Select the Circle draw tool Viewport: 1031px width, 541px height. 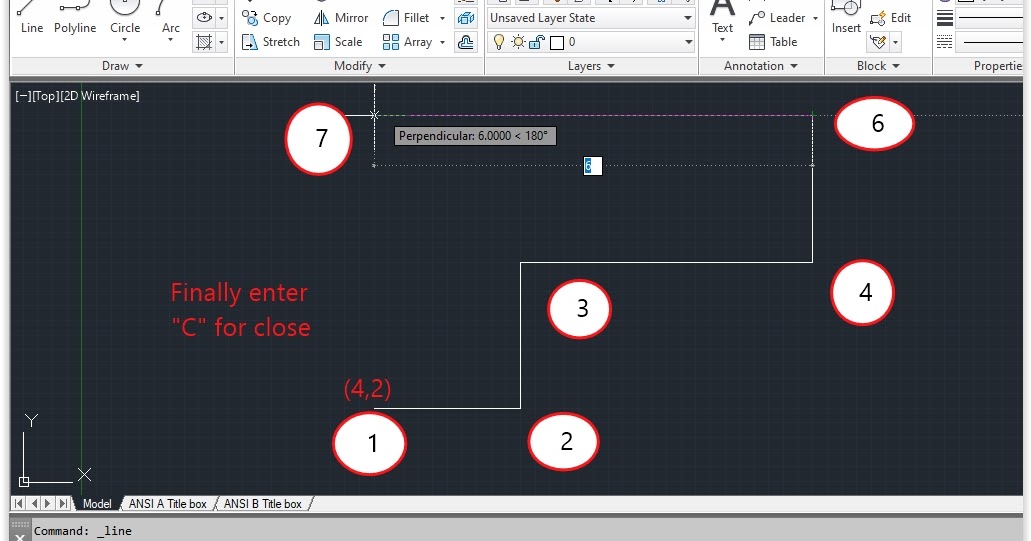pyautogui.click(x=124, y=16)
